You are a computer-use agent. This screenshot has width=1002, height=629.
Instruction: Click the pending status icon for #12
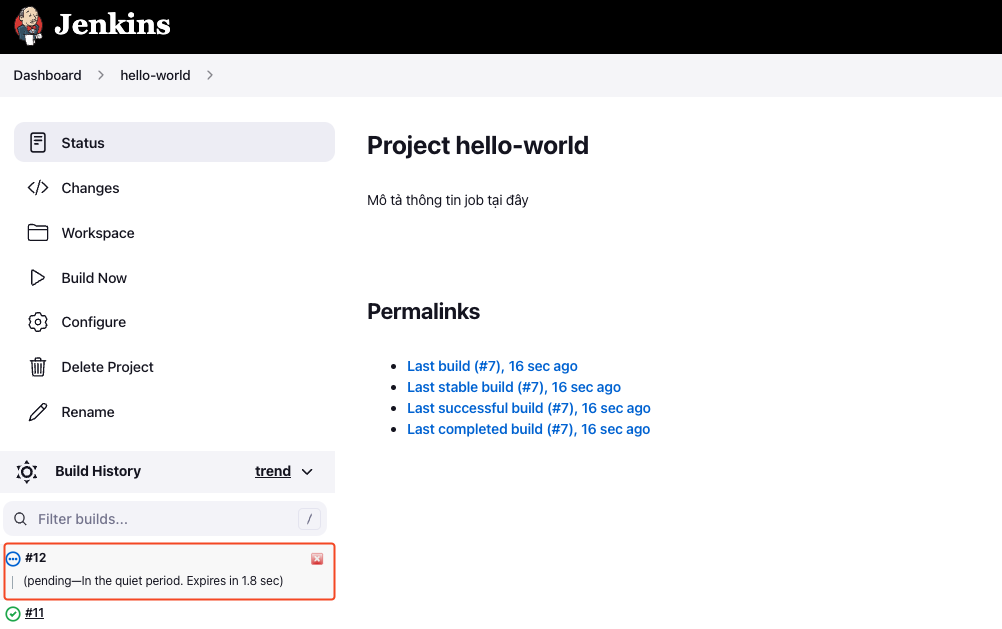pyautogui.click(x=13, y=559)
